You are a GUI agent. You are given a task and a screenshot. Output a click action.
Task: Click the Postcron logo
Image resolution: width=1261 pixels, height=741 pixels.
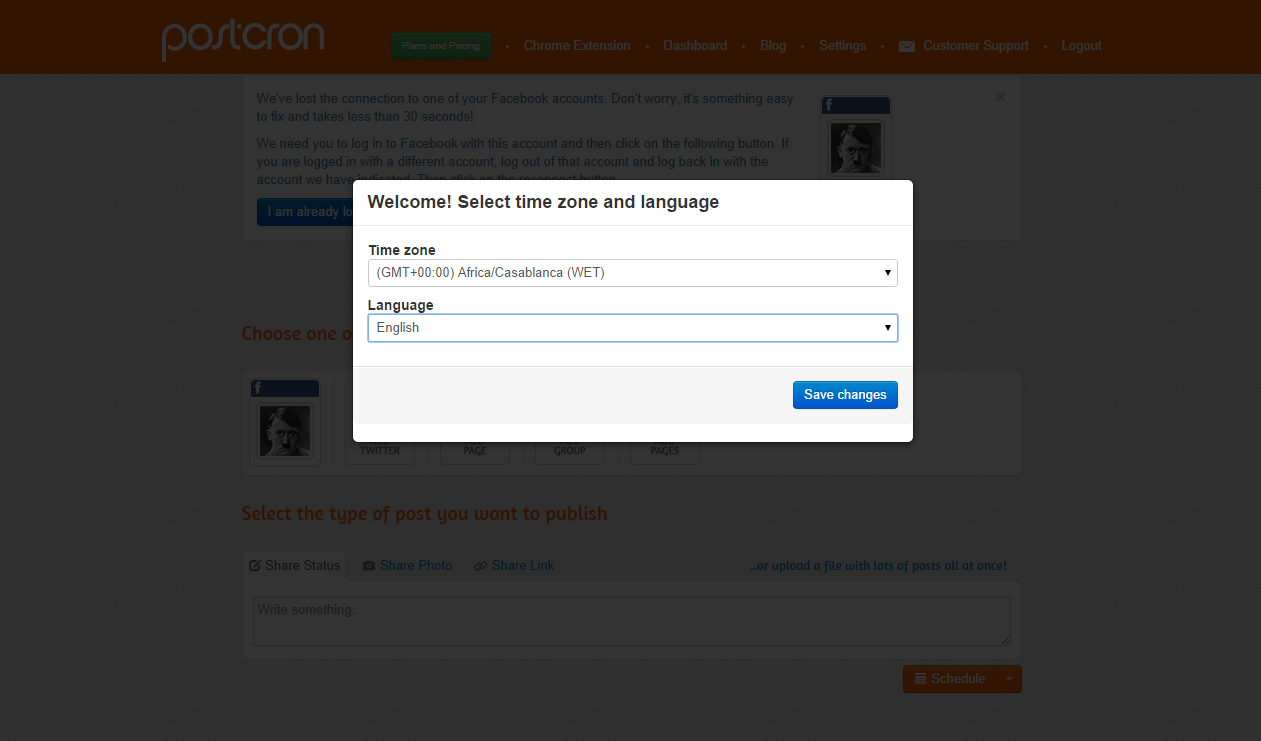point(243,39)
